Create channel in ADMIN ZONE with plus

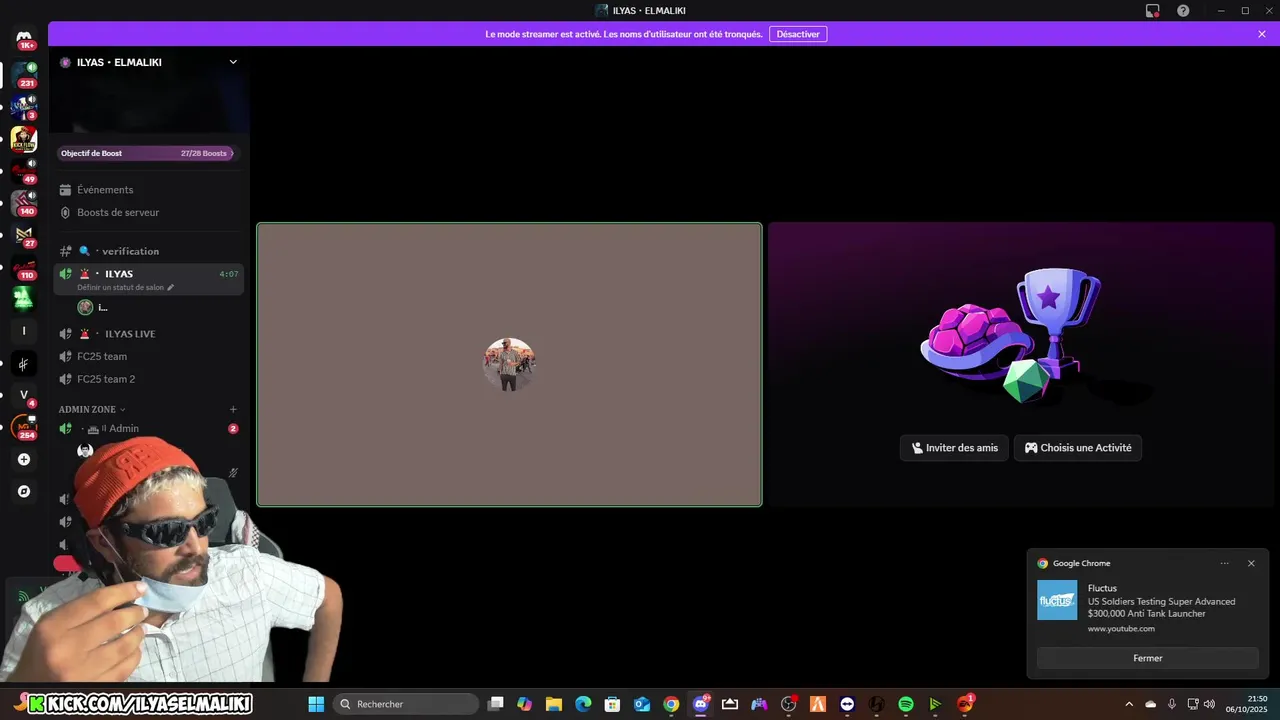pos(233,409)
